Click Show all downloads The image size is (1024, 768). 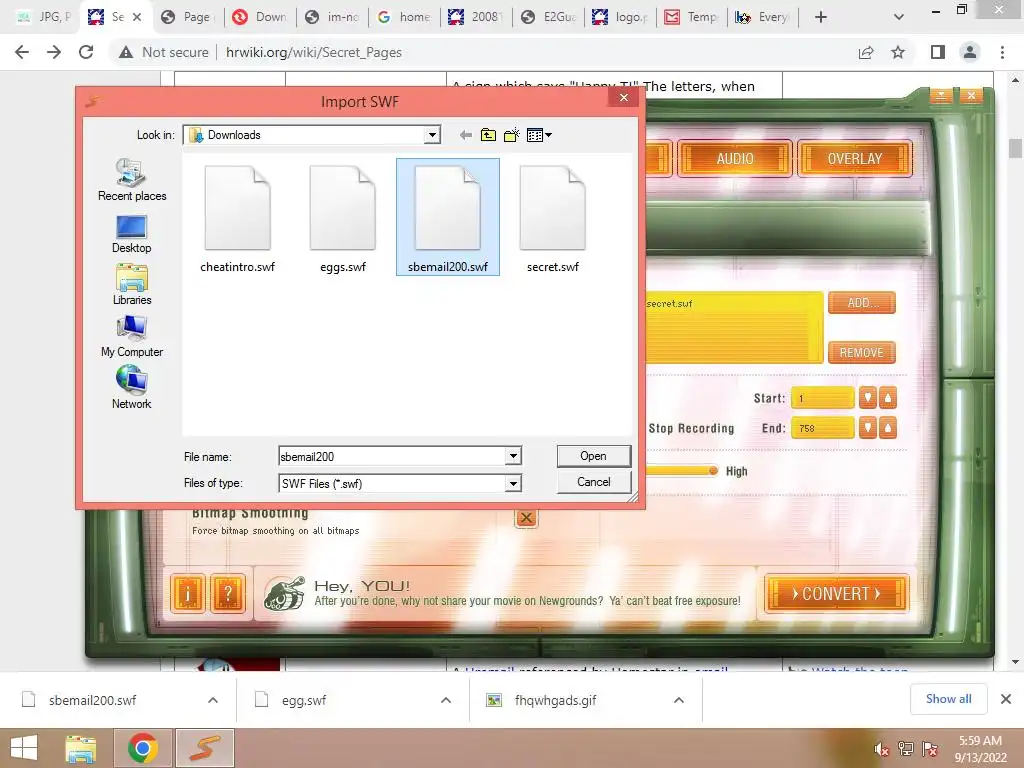948,699
